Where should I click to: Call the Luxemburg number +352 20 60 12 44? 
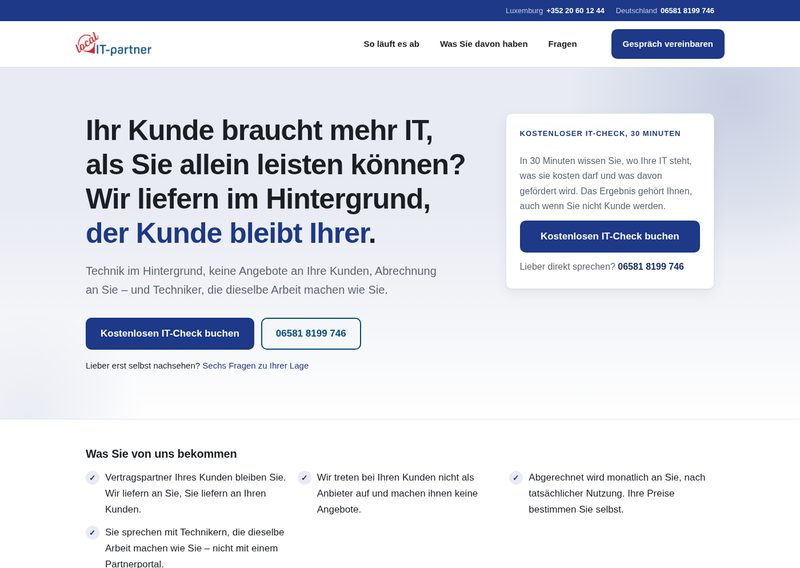tap(575, 11)
